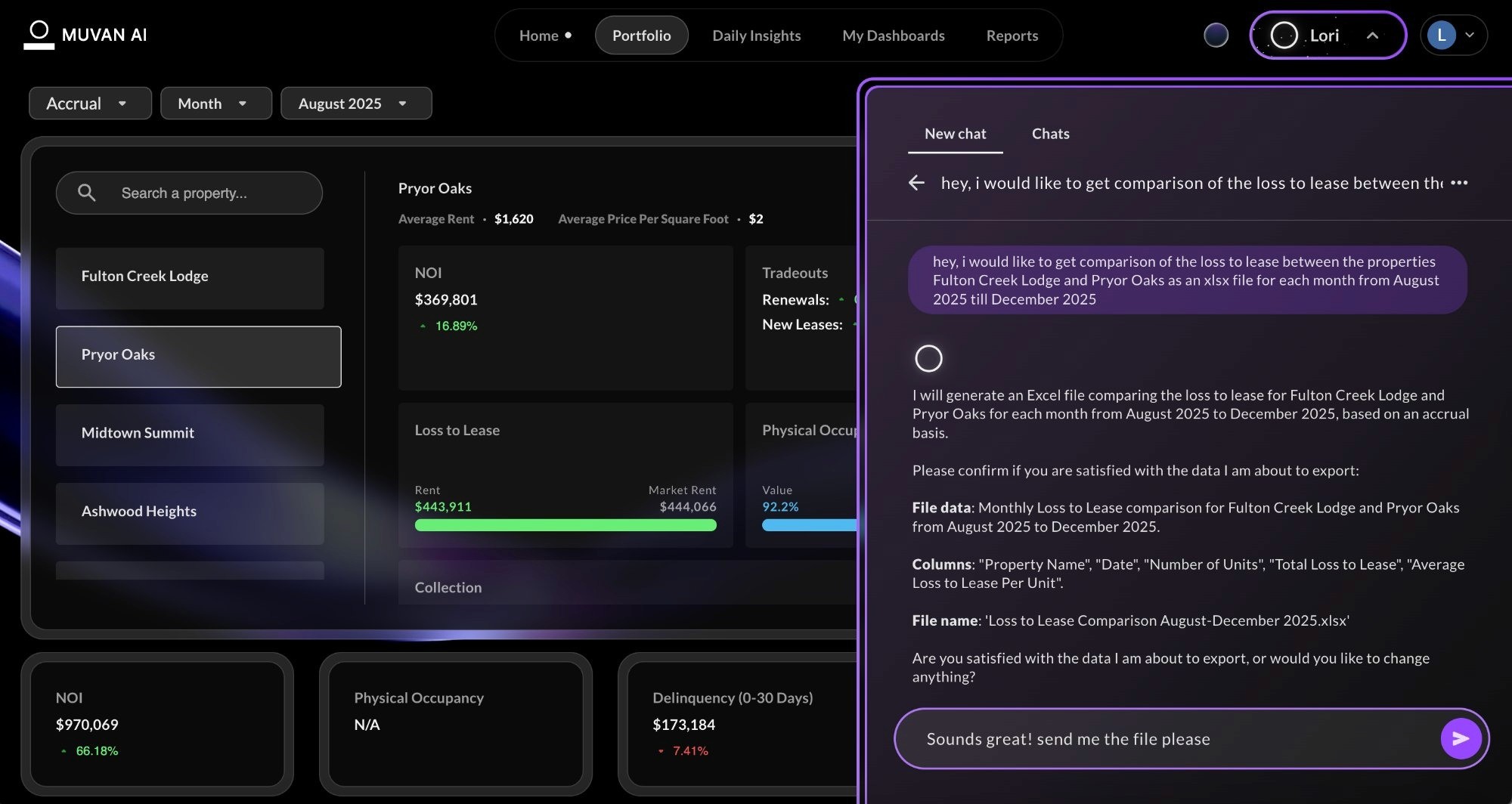Click the File name line in chat
Image resolution: width=1512 pixels, height=804 pixels.
pos(1130,620)
